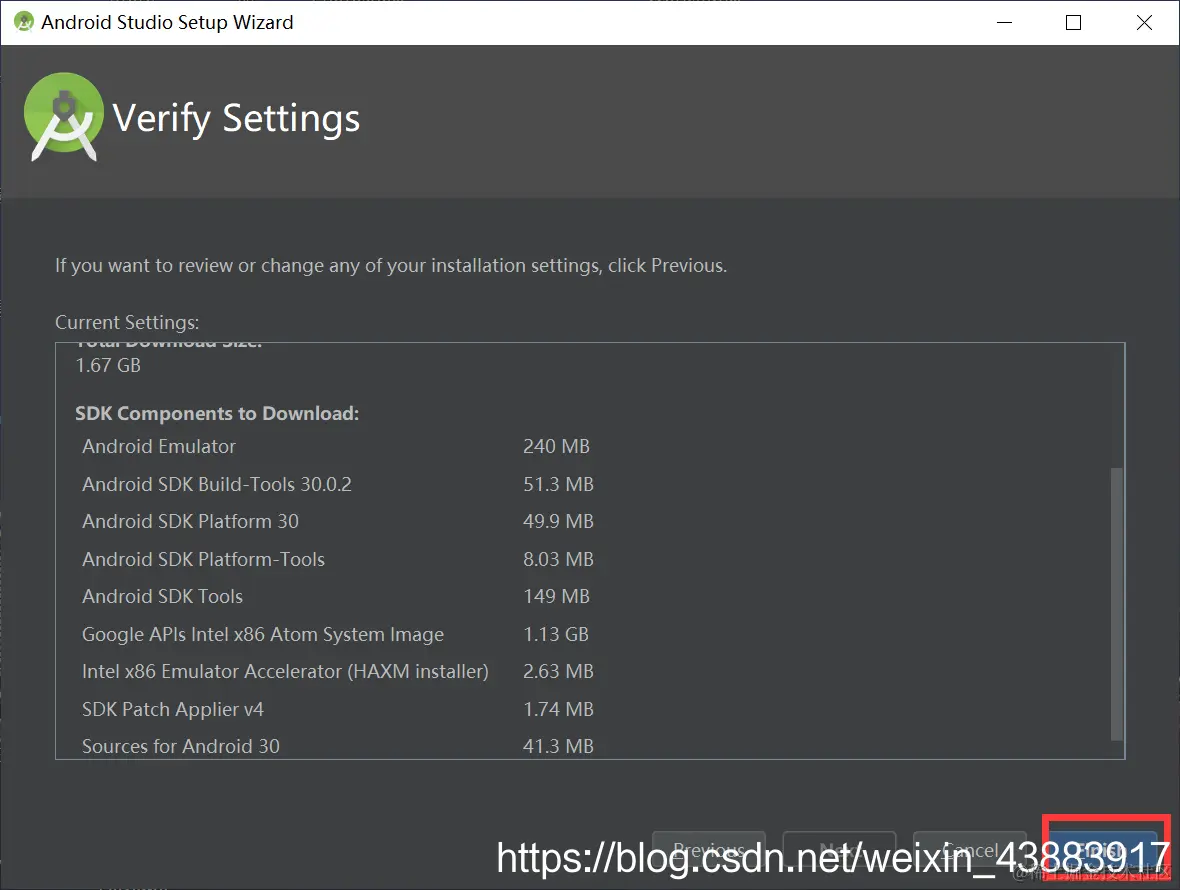Screen dimensions: 1180x890
Task: Click the "41.3 MB" size value
Action: tap(558, 746)
